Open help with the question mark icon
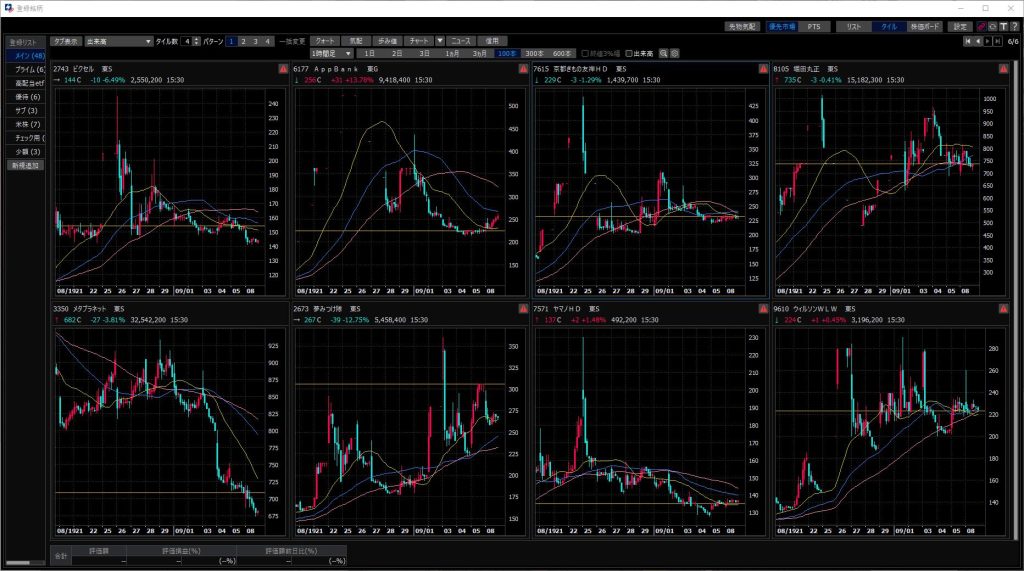Image resolution: width=1024 pixels, height=571 pixels. pos(1014,26)
